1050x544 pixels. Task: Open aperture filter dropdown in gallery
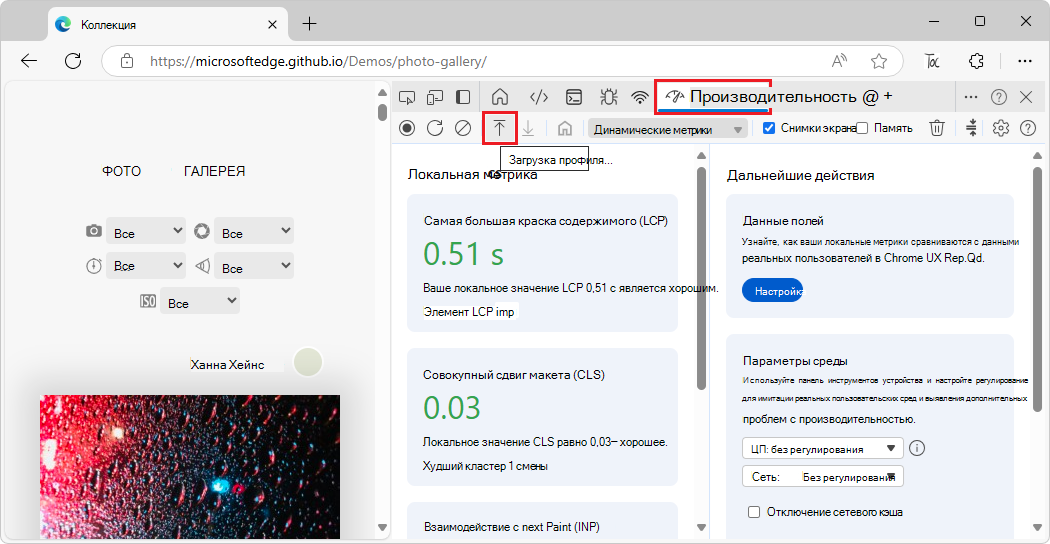pyautogui.click(x=254, y=232)
